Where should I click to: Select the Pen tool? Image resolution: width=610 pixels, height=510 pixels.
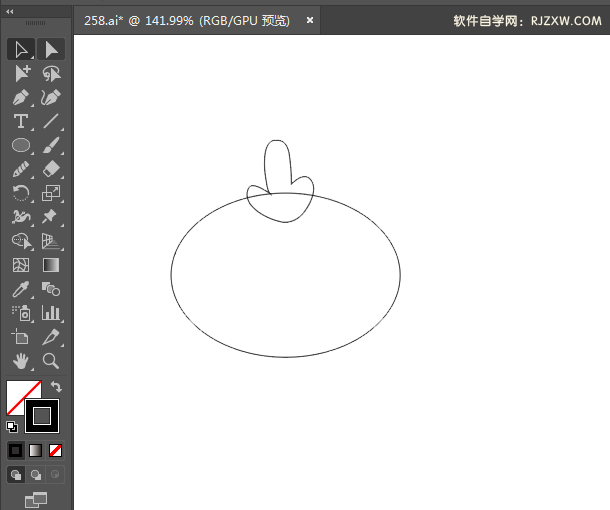pos(21,97)
